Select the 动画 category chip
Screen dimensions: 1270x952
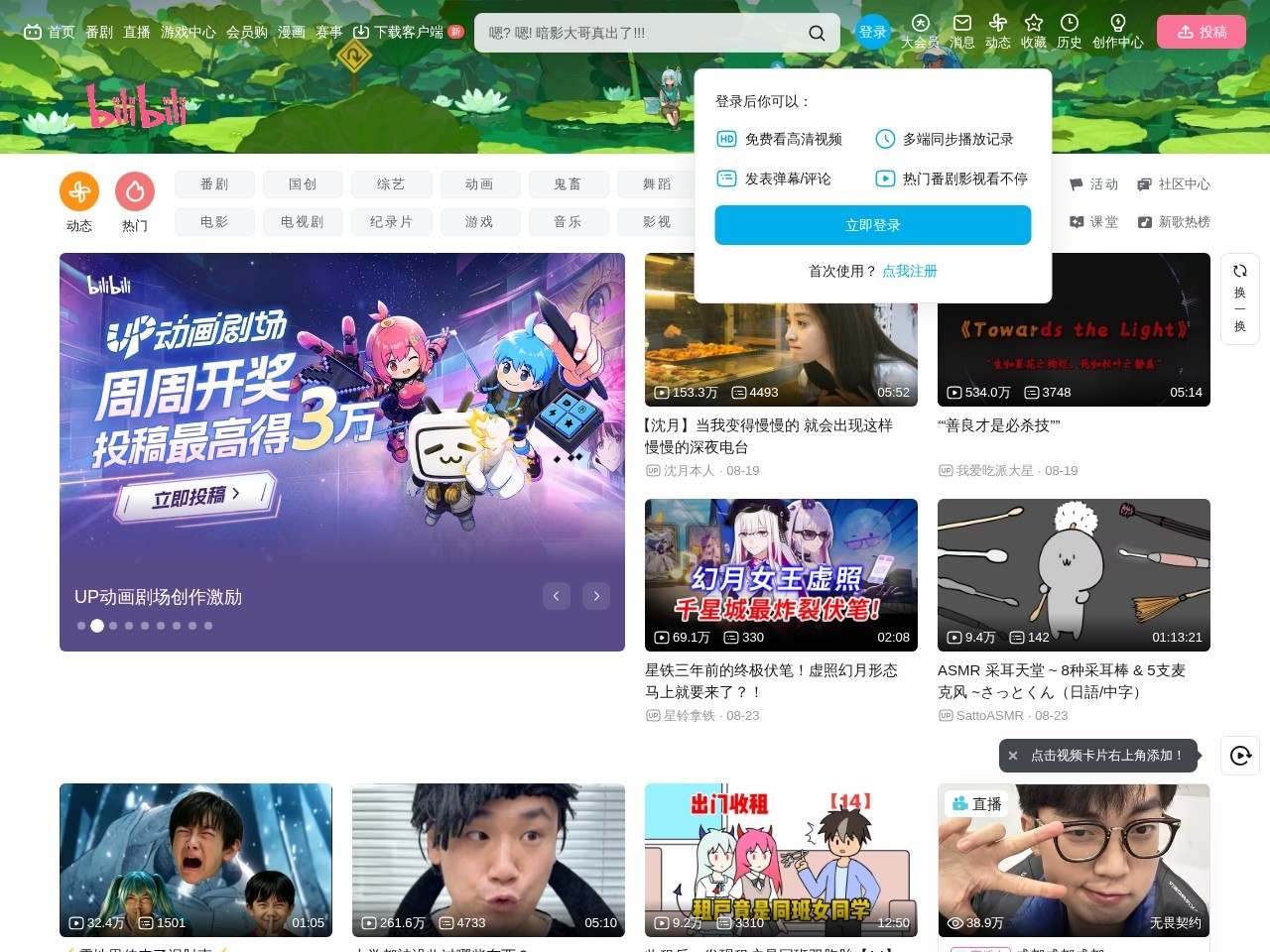[x=479, y=184]
